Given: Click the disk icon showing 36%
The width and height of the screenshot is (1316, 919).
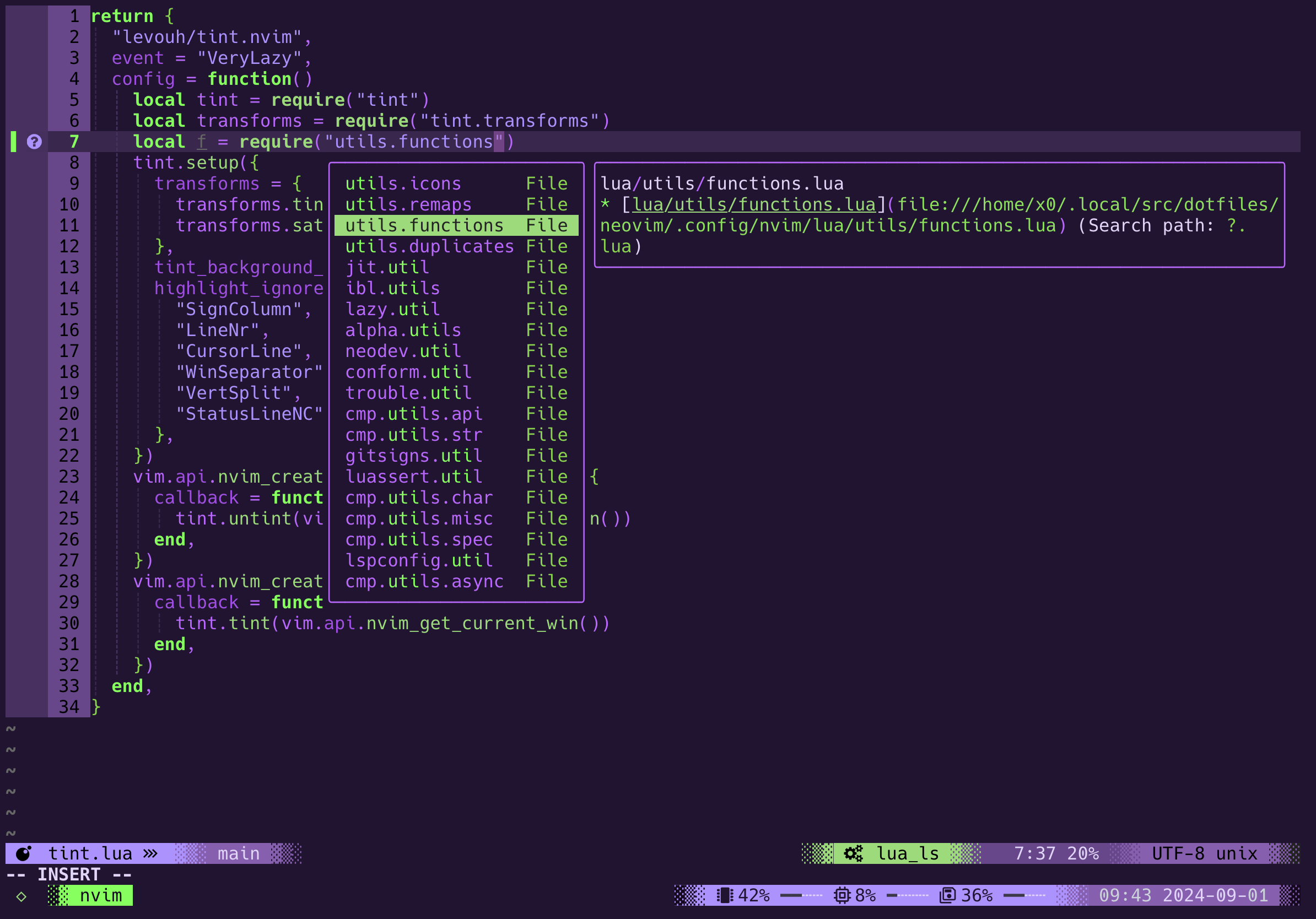Looking at the screenshot, I should pos(947,895).
